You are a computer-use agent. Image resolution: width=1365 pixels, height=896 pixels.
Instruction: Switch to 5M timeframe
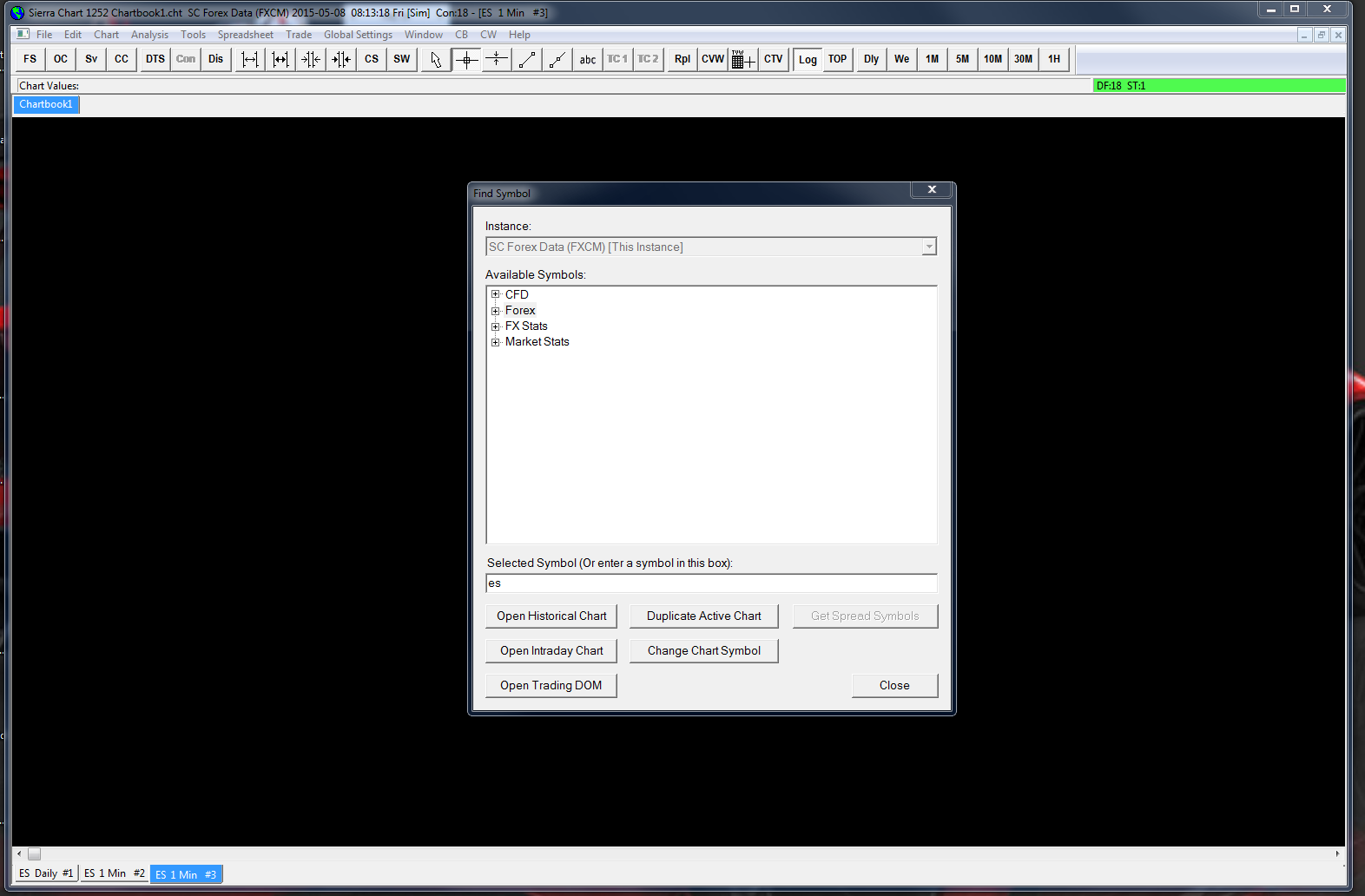[x=963, y=59]
